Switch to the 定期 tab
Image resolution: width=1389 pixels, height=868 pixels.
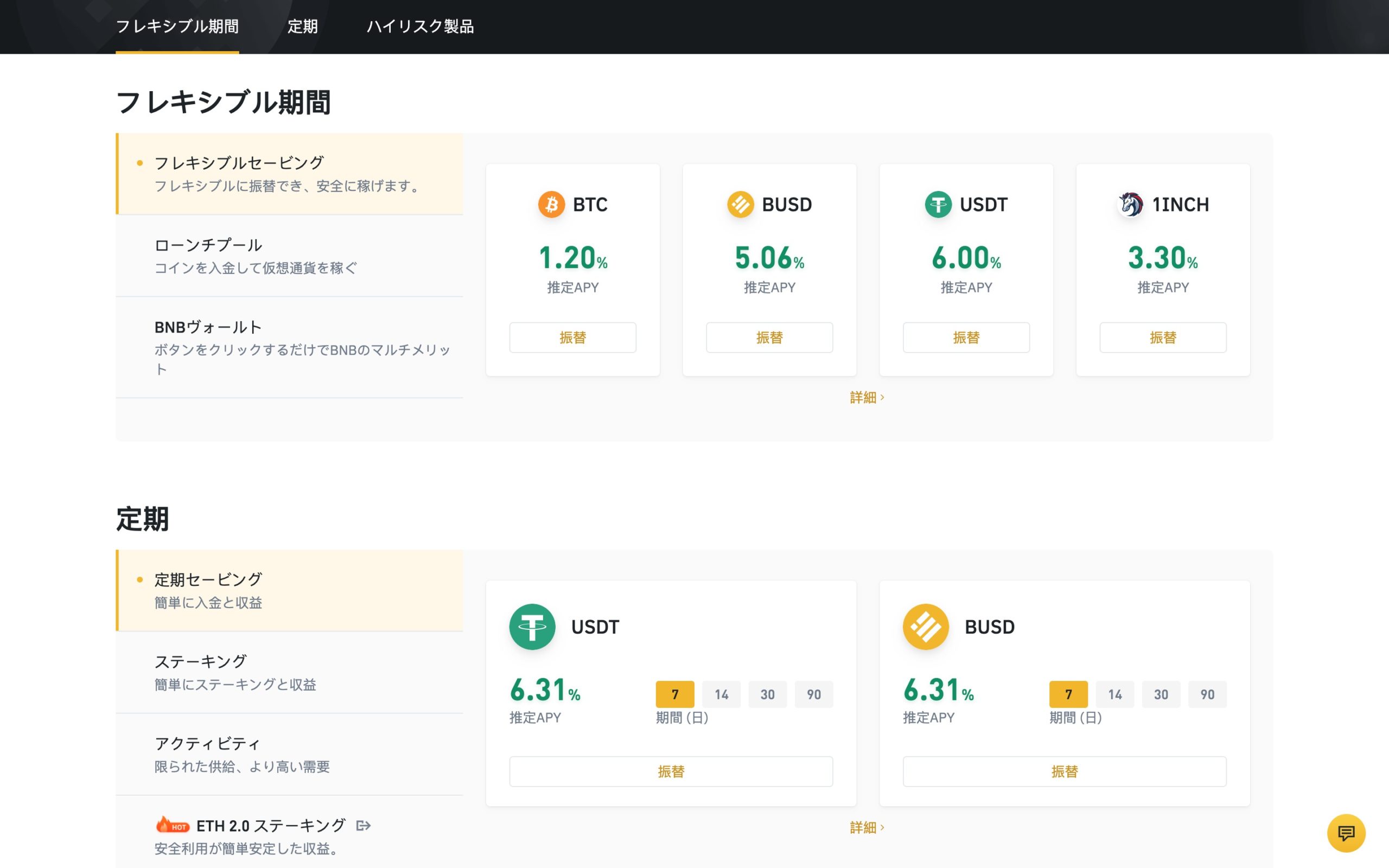click(302, 27)
